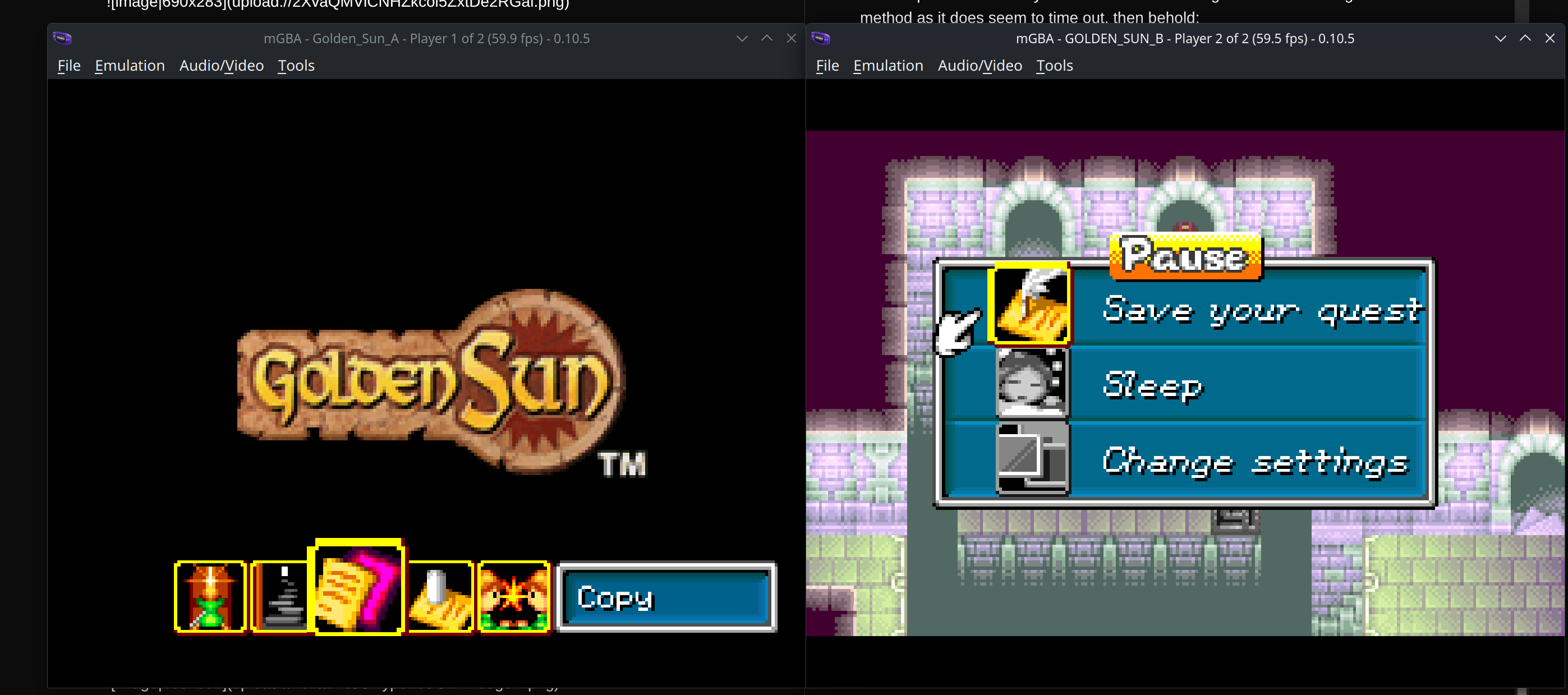The image size is (1568, 695).
Task: Open File menu in GOLDEN_SUN_B window
Action: (x=827, y=66)
